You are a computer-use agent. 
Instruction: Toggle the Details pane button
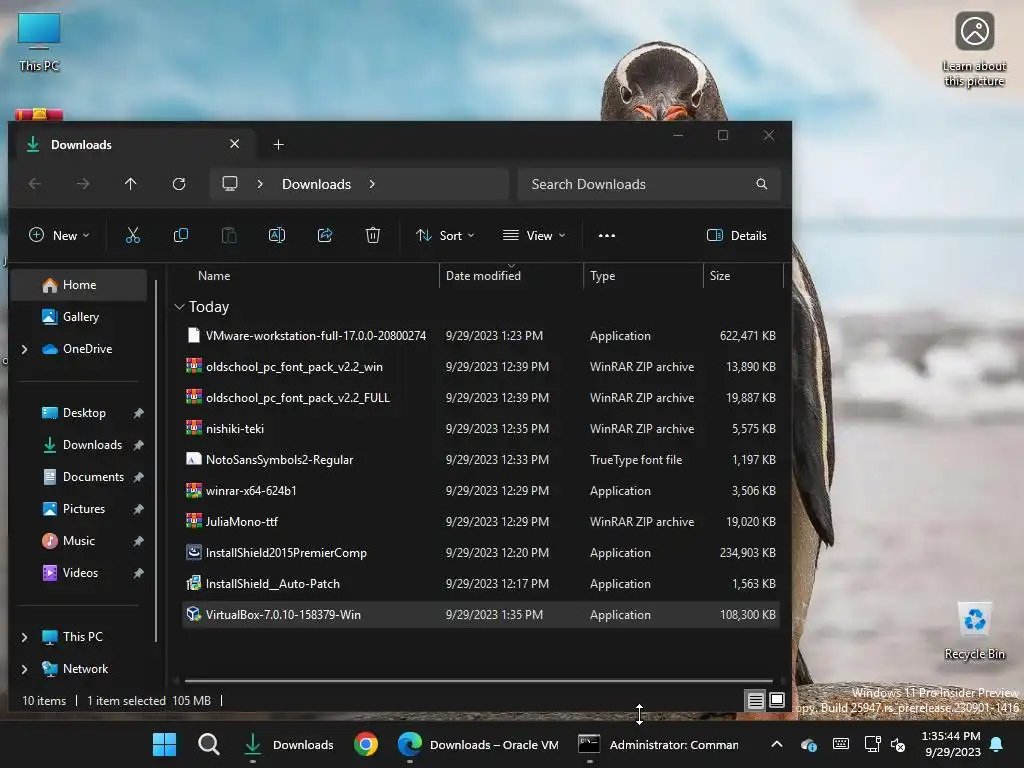737,235
